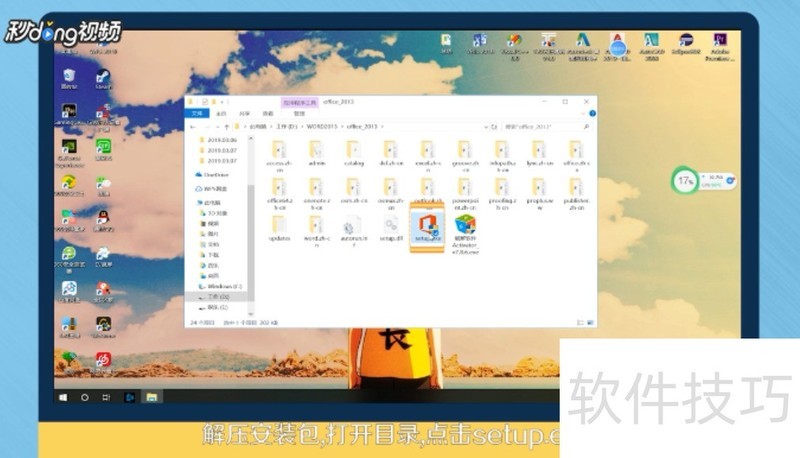Viewport: 800px width, 458px height.
Task: Expand the ribbon with the chevron beside help
Action: click(x=583, y=113)
